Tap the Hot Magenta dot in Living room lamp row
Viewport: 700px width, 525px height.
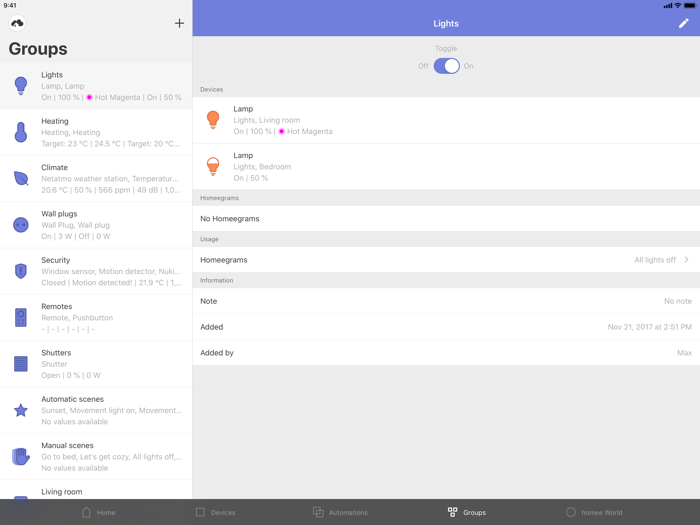pyautogui.click(x=281, y=131)
